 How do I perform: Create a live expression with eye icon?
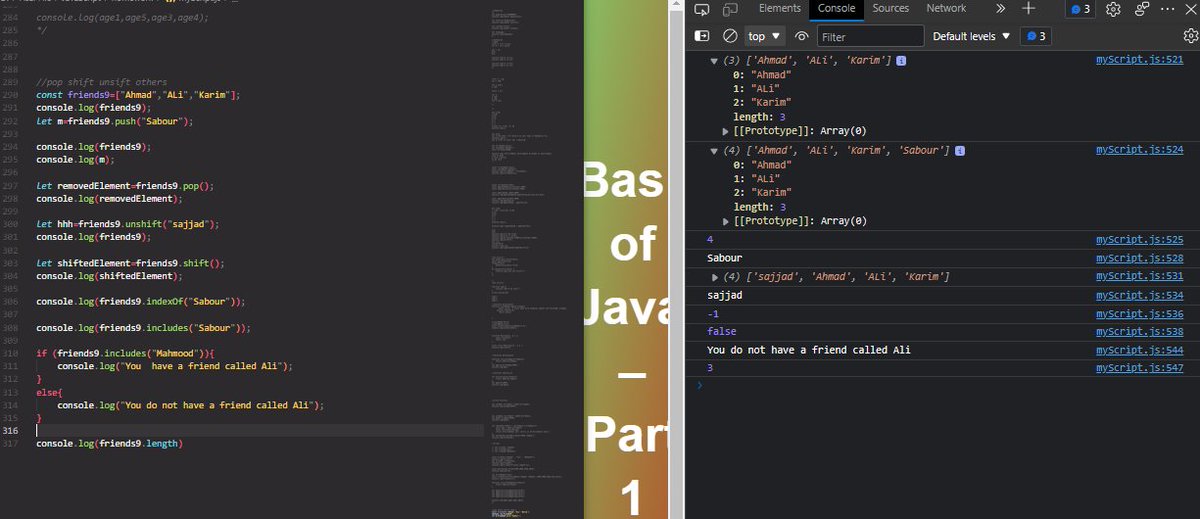pyautogui.click(x=802, y=36)
